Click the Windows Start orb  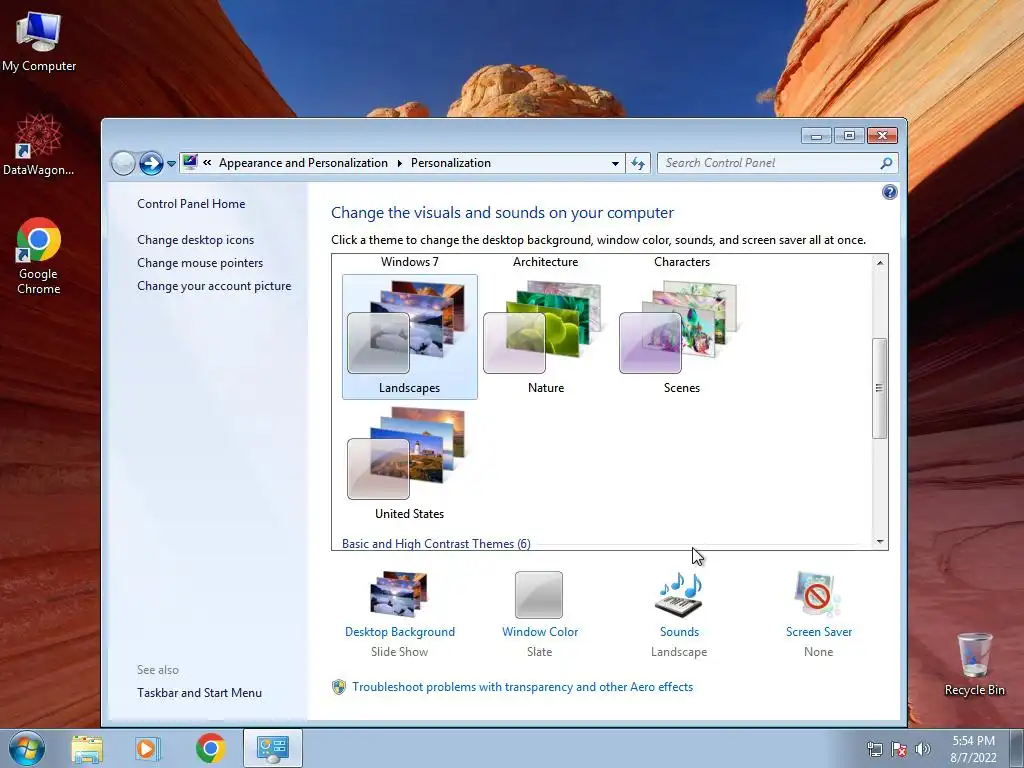(x=27, y=748)
